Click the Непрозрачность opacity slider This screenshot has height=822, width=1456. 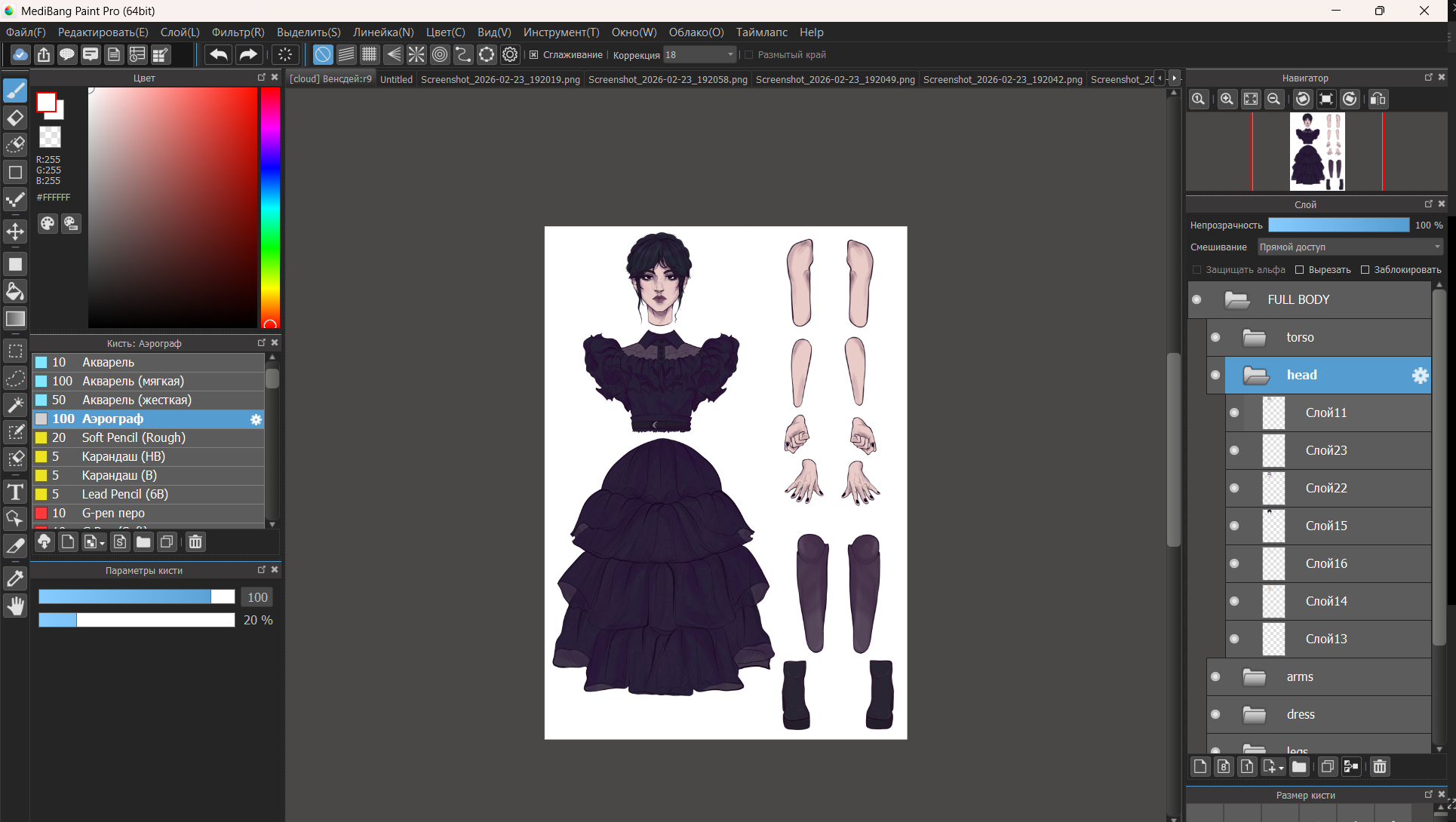point(1338,225)
